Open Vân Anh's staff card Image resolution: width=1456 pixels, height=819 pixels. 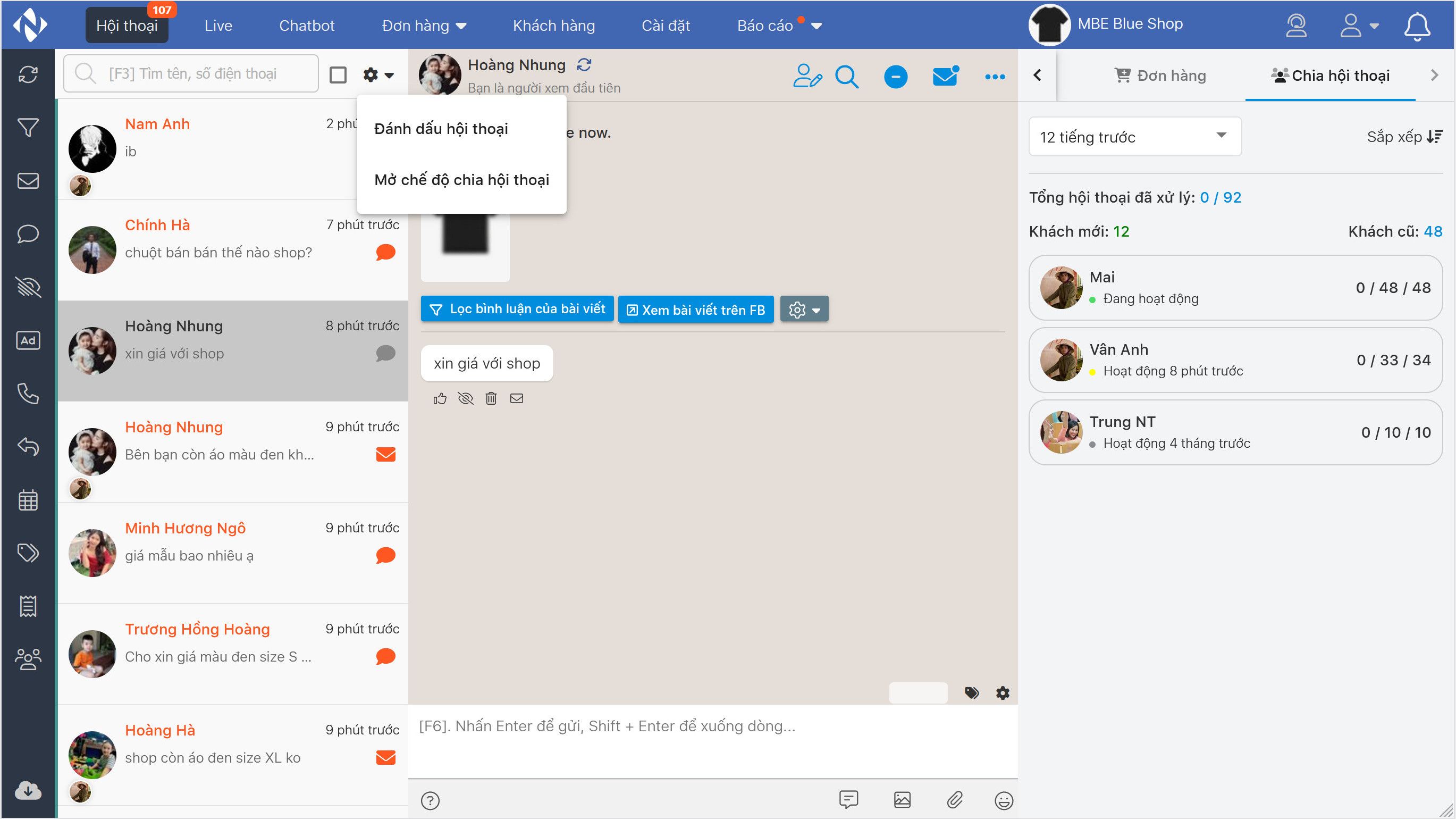click(x=1235, y=360)
